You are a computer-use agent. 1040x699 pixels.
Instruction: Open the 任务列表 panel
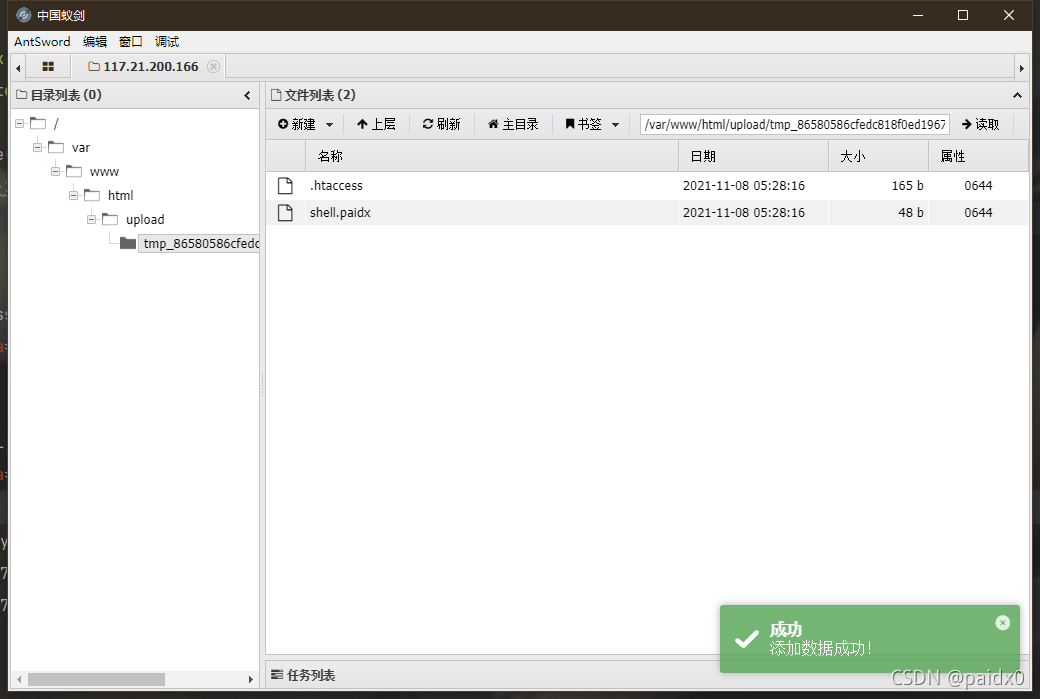pos(303,675)
